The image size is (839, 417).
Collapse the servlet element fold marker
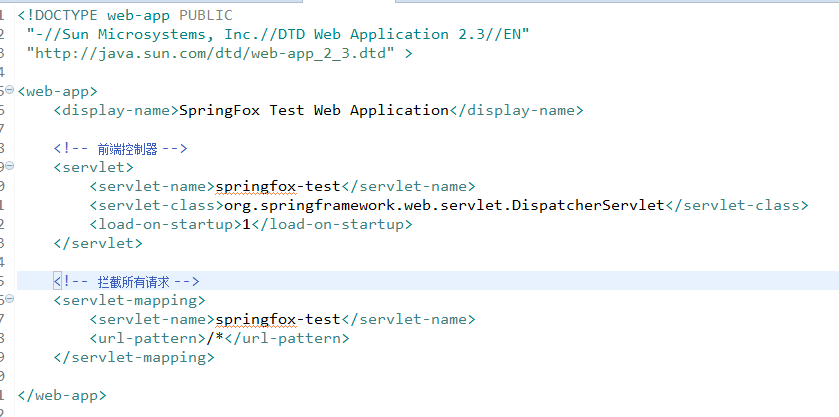9,166
